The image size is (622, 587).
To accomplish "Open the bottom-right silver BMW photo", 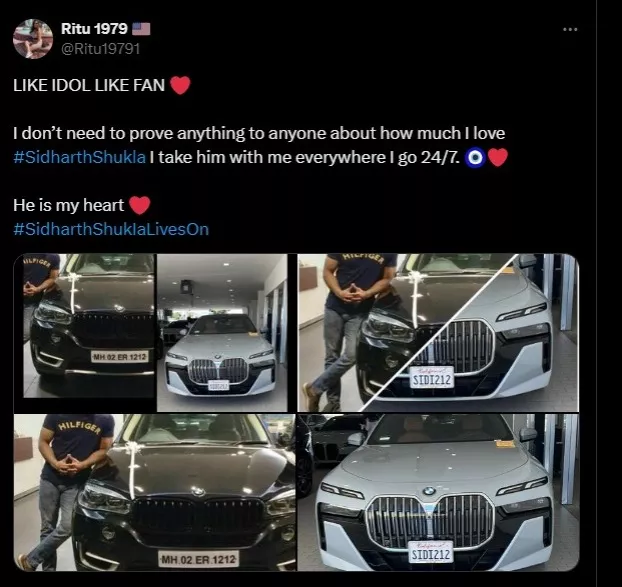I will (x=437, y=493).
